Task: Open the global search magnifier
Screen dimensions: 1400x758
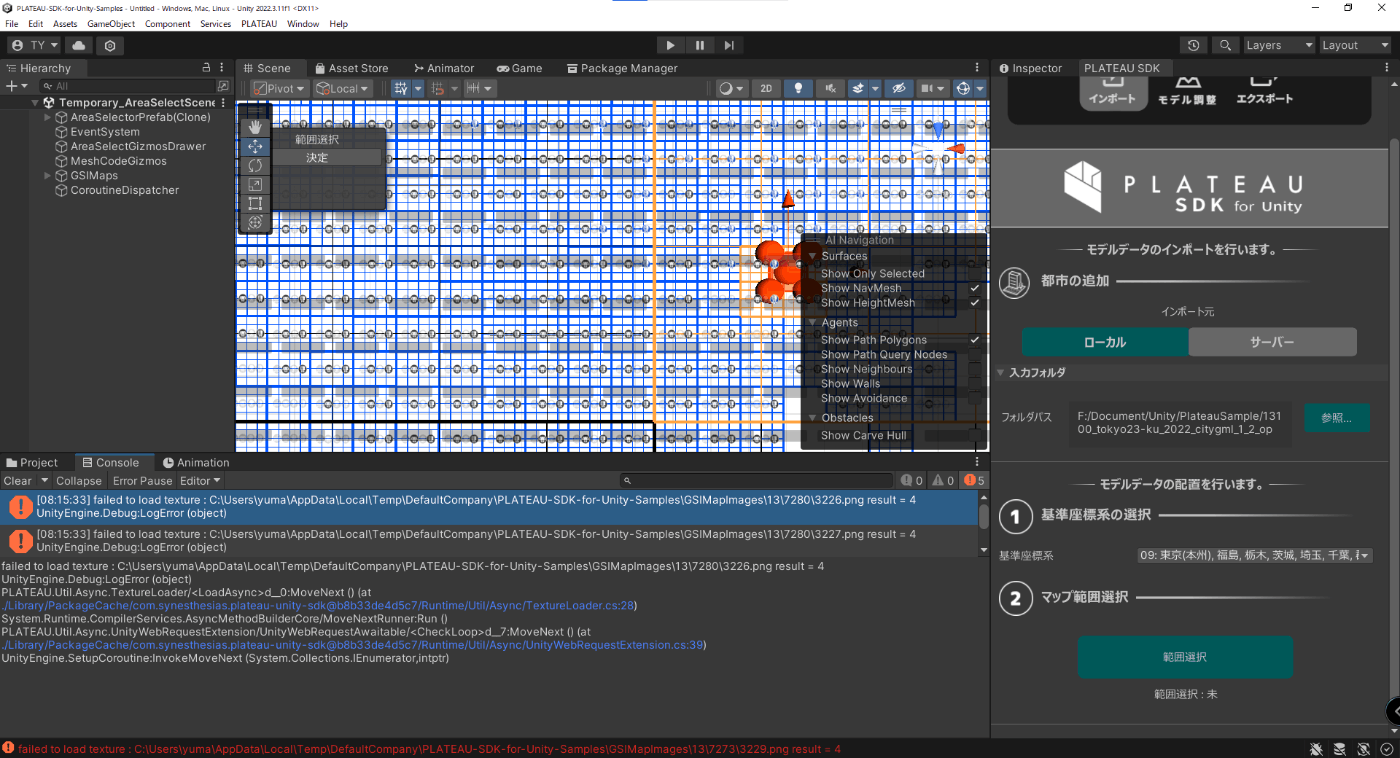Action: pyautogui.click(x=1225, y=45)
